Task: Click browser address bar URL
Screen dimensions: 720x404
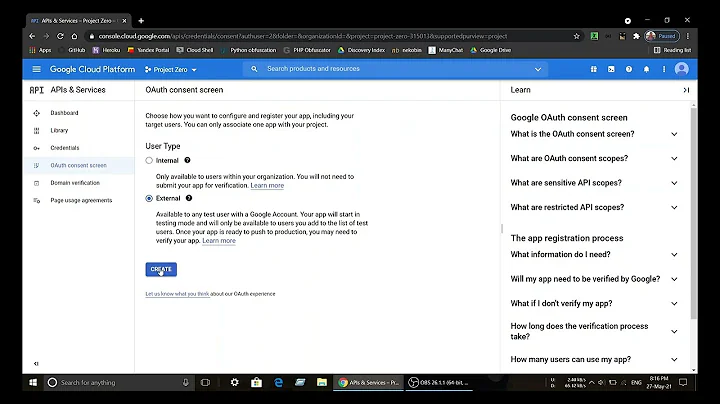Action: coord(303,36)
